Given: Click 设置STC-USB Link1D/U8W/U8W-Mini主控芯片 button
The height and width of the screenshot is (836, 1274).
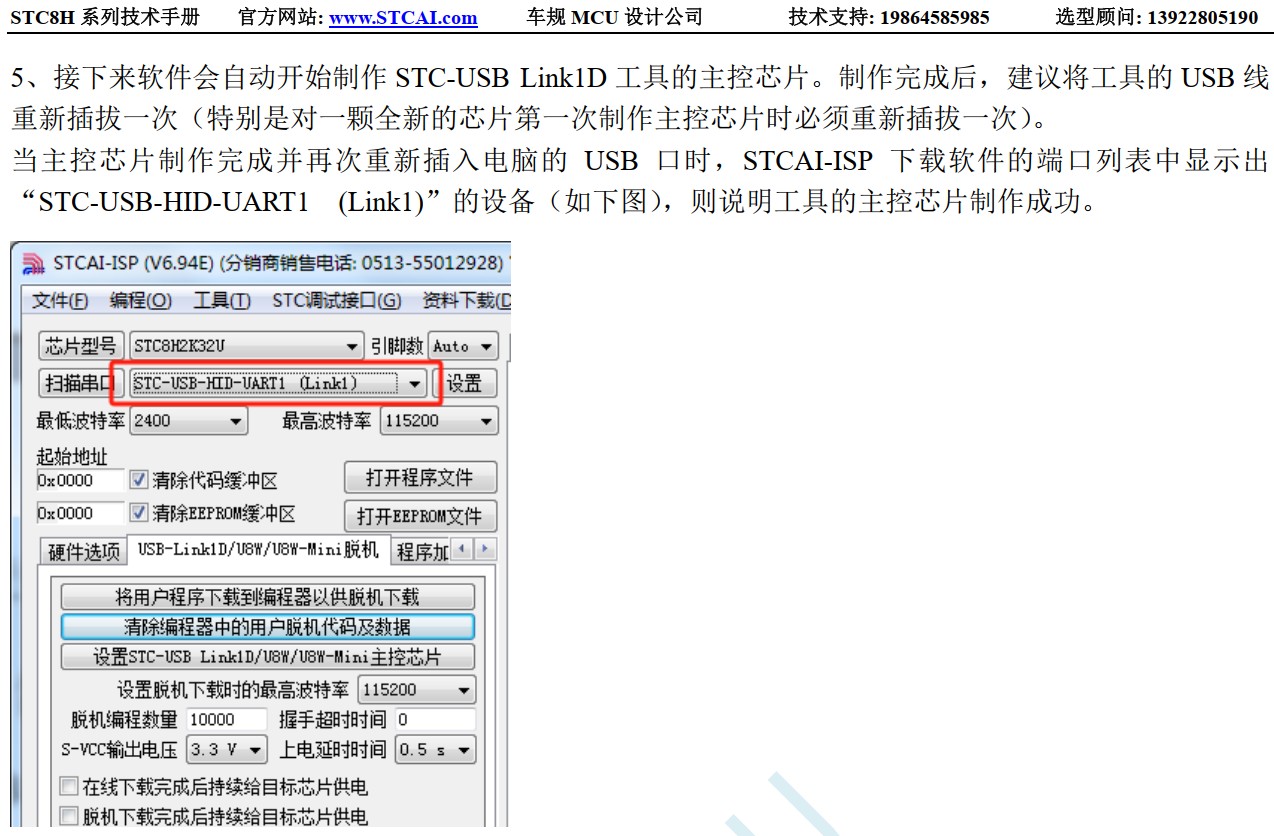Looking at the screenshot, I should (268, 657).
